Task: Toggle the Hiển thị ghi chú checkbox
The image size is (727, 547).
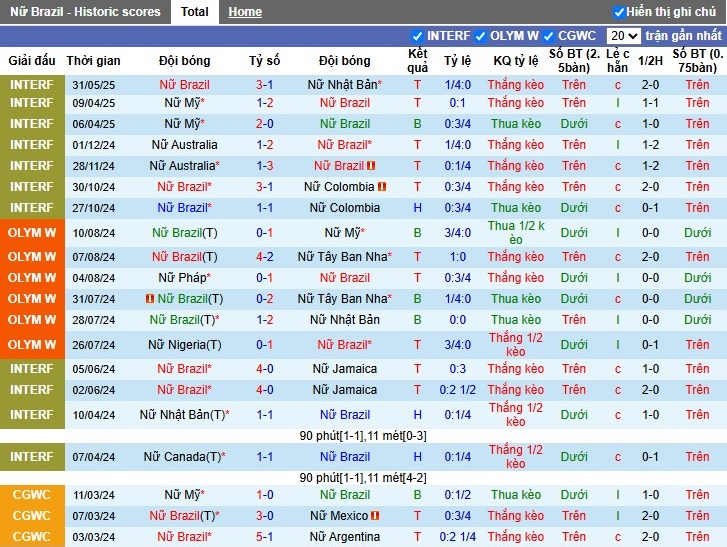Action: tap(619, 12)
